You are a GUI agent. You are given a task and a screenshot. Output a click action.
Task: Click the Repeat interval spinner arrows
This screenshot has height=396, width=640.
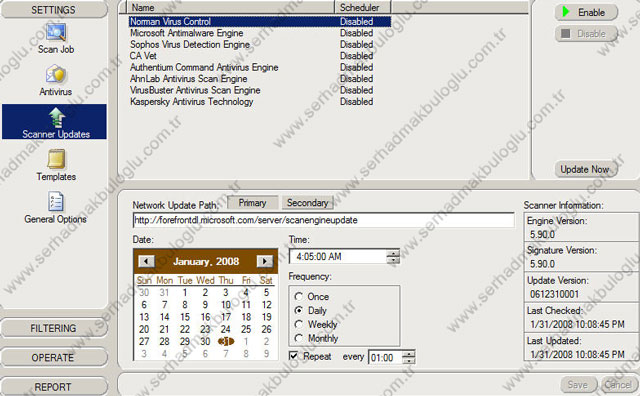pos(409,357)
